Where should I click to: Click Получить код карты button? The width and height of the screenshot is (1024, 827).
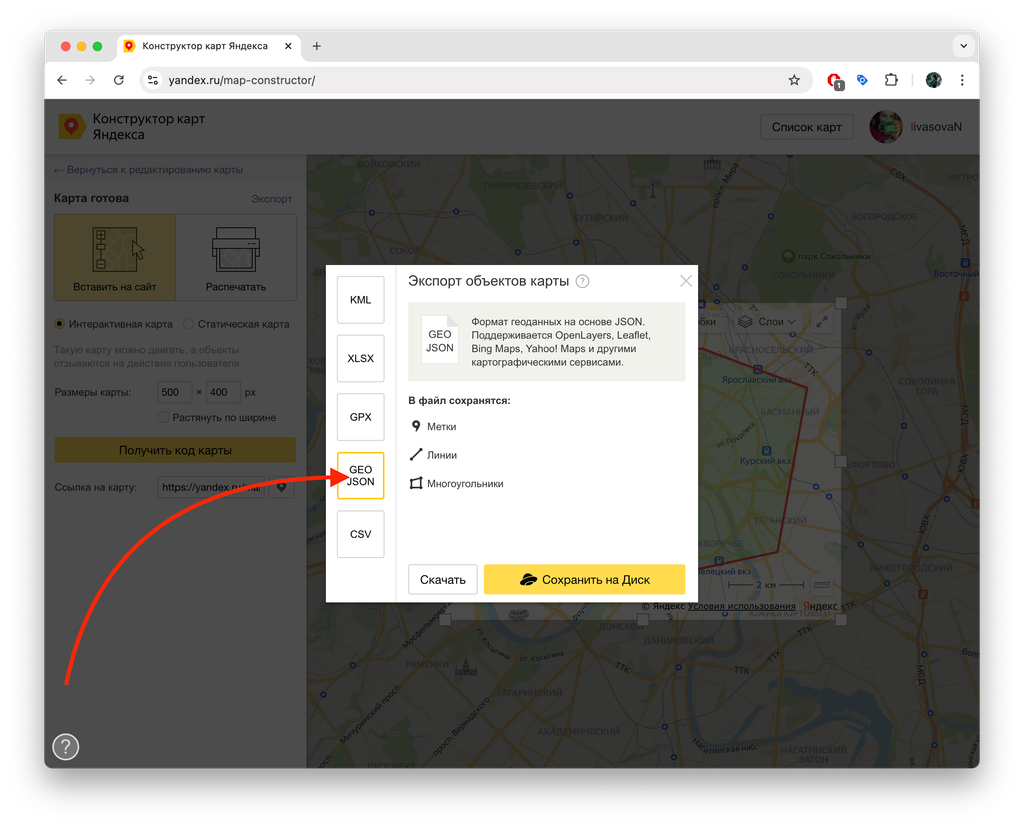[x=175, y=450]
